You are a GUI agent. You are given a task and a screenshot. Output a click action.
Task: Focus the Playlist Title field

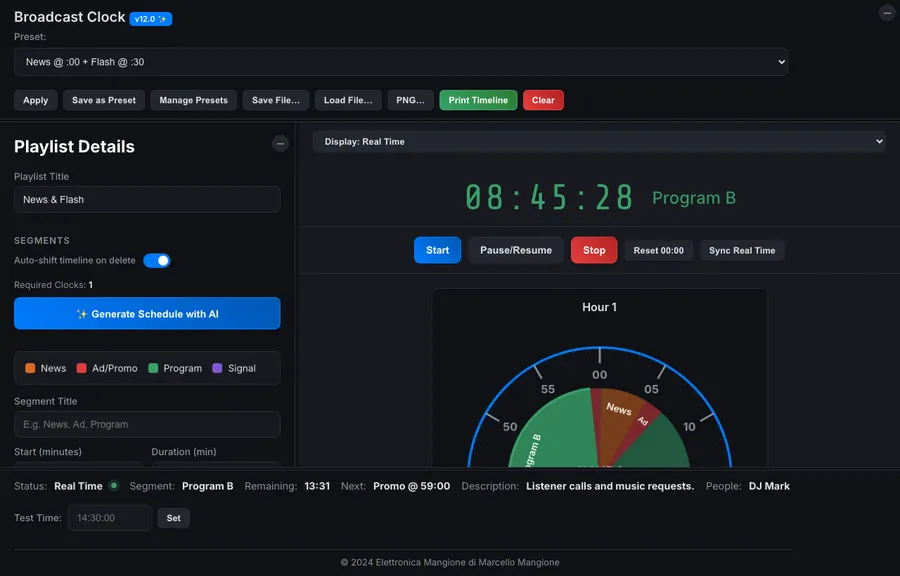pyautogui.click(x=147, y=200)
